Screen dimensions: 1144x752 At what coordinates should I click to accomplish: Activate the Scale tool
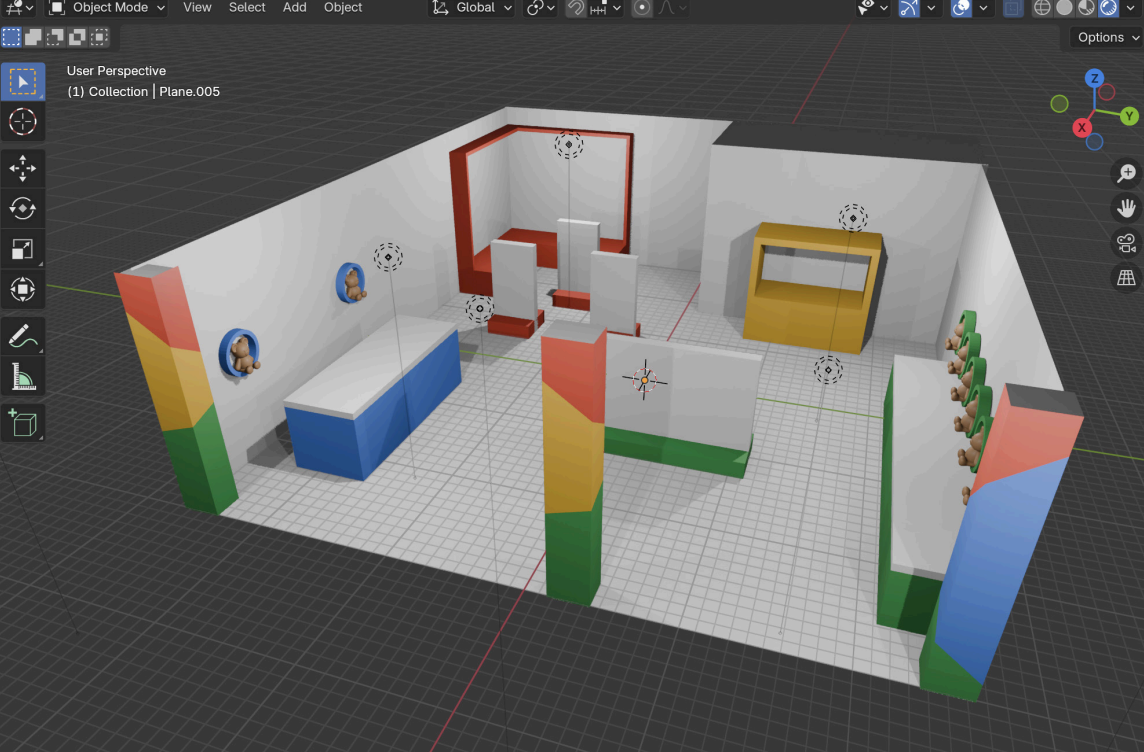click(23, 249)
